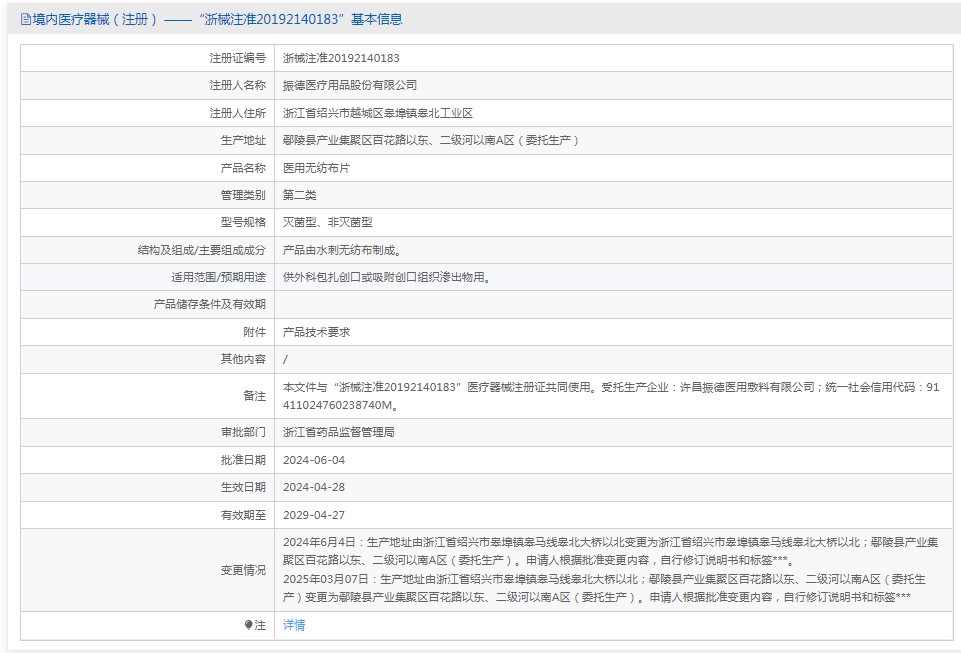Click effective date 2024-04-28
This screenshot has width=961, height=653.
point(314,487)
